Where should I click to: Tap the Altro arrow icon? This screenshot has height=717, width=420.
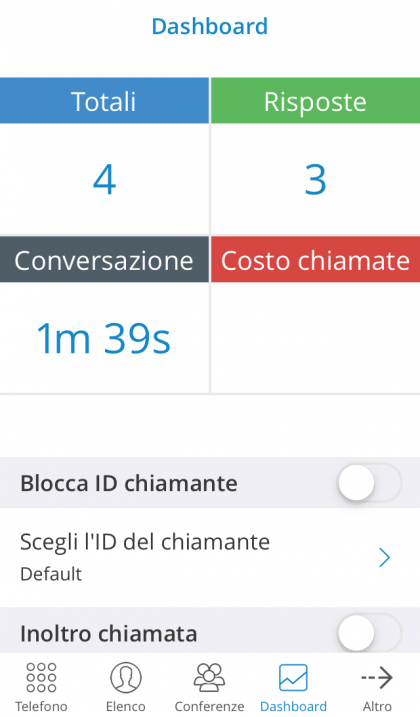click(x=377, y=677)
